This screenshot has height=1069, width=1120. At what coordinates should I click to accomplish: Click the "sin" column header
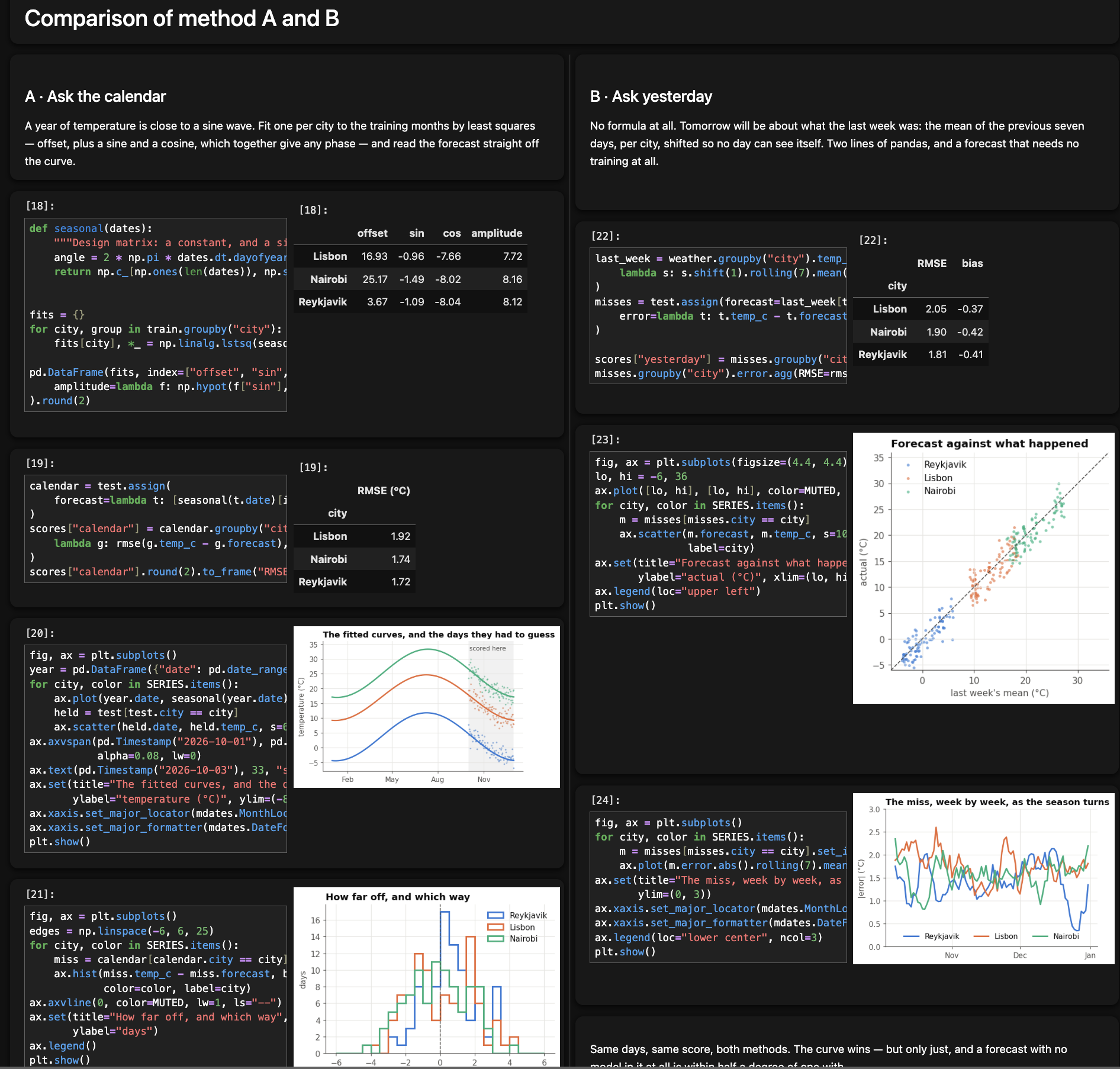click(417, 233)
